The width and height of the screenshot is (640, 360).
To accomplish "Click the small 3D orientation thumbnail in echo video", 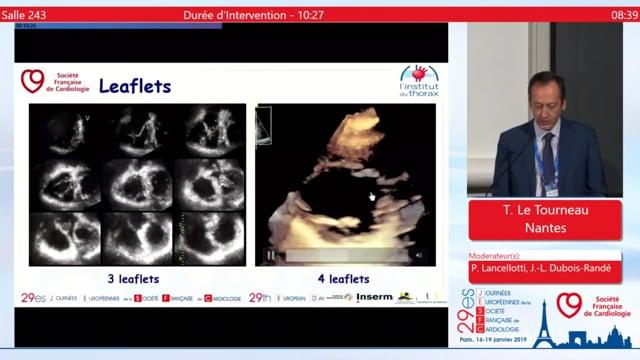I will pos(264,125).
